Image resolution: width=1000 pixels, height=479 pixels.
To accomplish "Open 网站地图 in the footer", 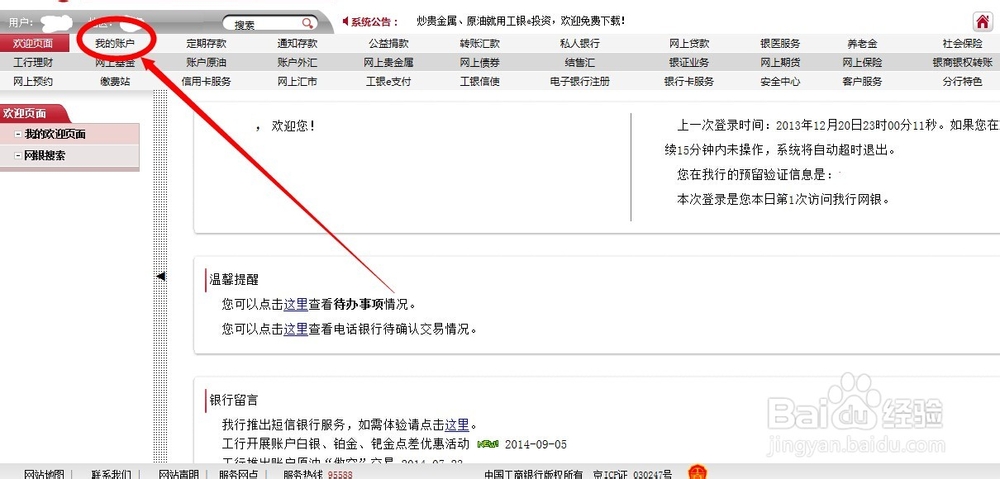I will [44, 474].
